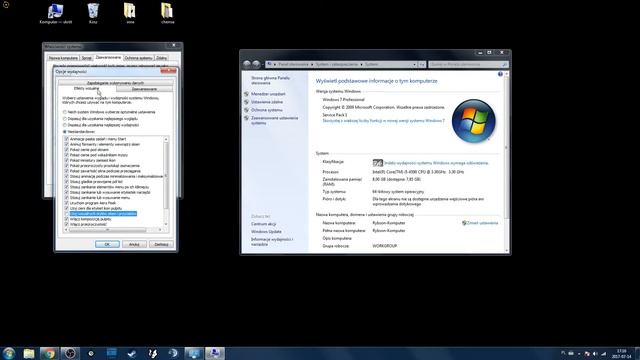Viewport: 640px width, 360px height.
Task: Click the taskbar clock showing date 2017
Action: (x=621, y=353)
